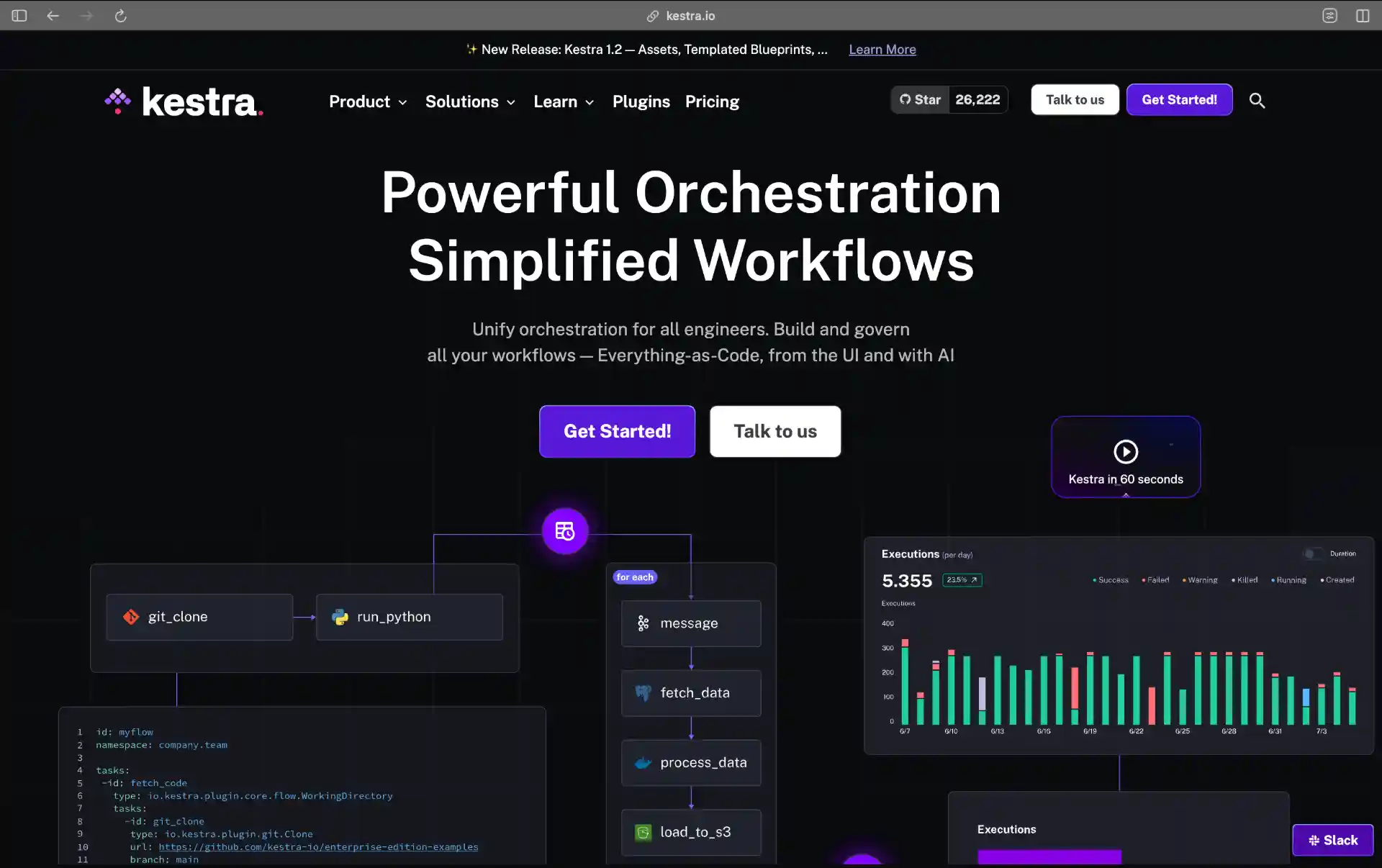Play the Kestra in 60 seconds video

(x=1125, y=452)
